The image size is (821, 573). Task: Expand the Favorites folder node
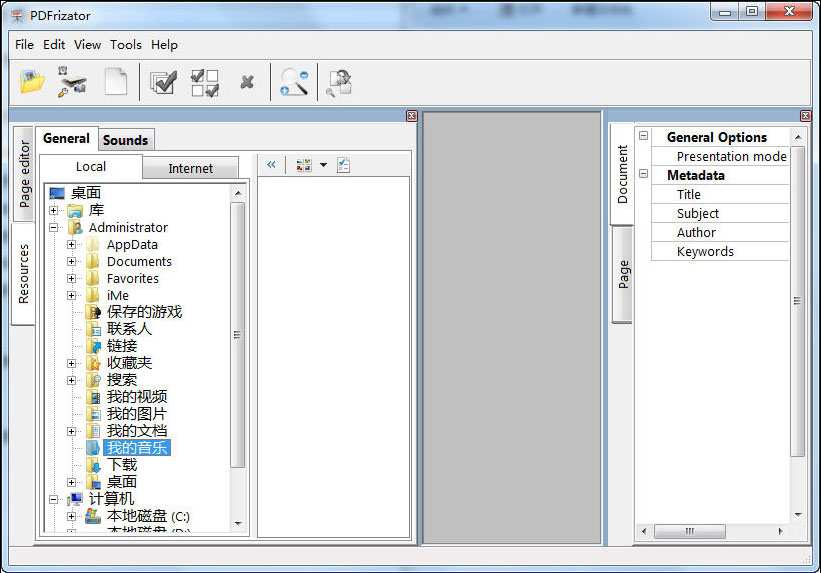point(72,279)
